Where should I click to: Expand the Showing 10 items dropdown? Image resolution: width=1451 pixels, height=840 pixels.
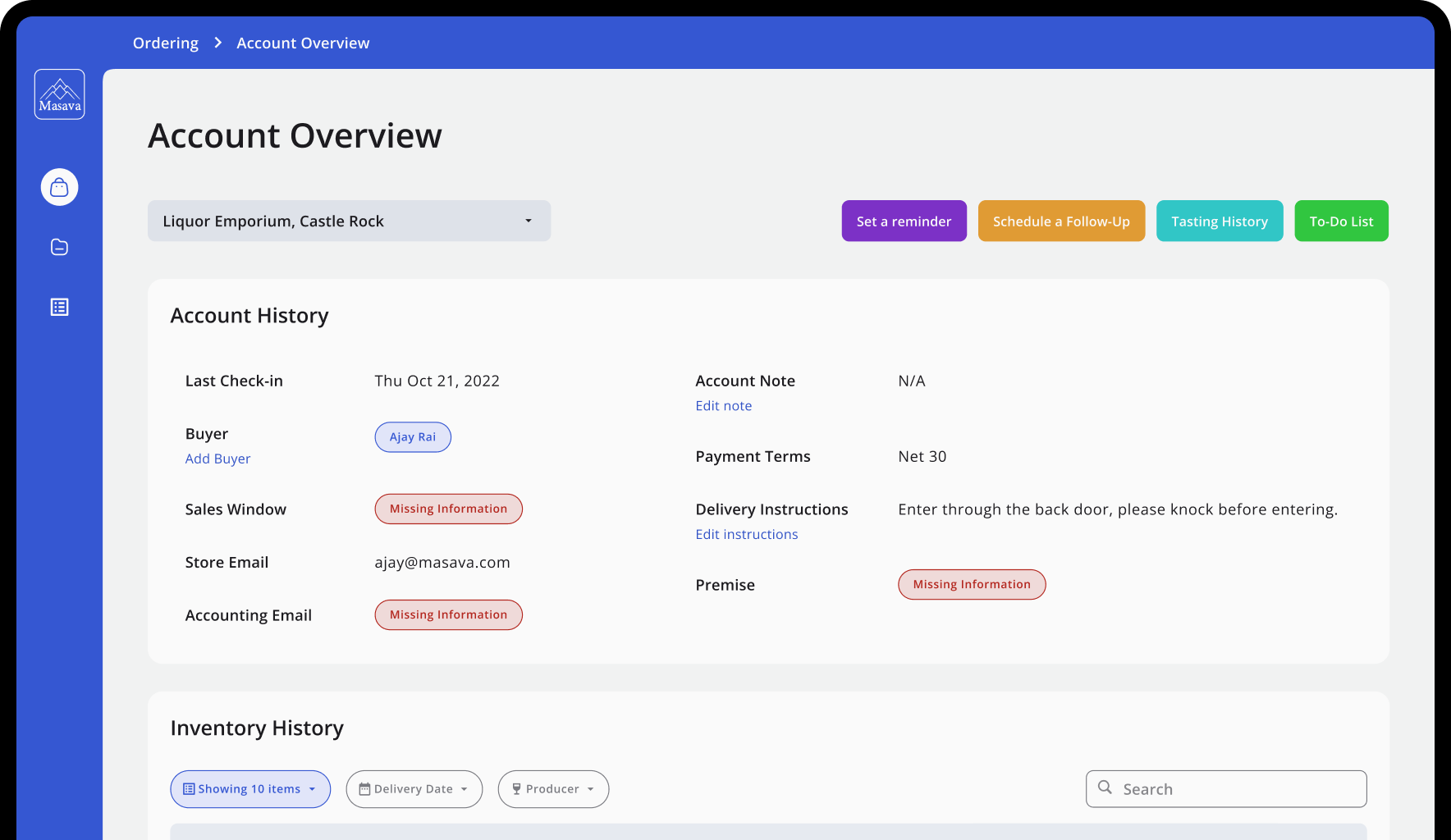point(250,789)
